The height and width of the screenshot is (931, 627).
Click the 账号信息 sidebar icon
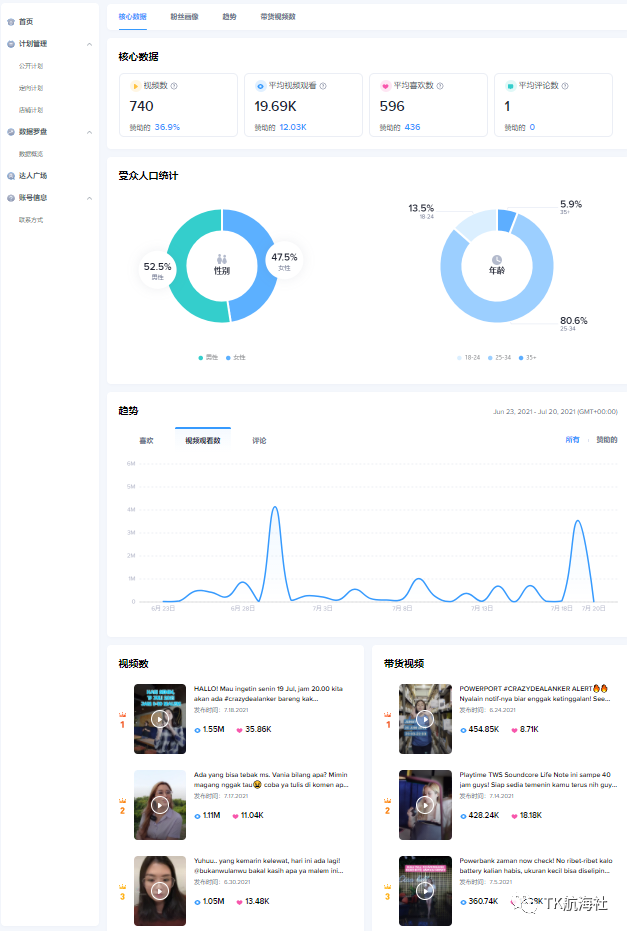coord(11,198)
